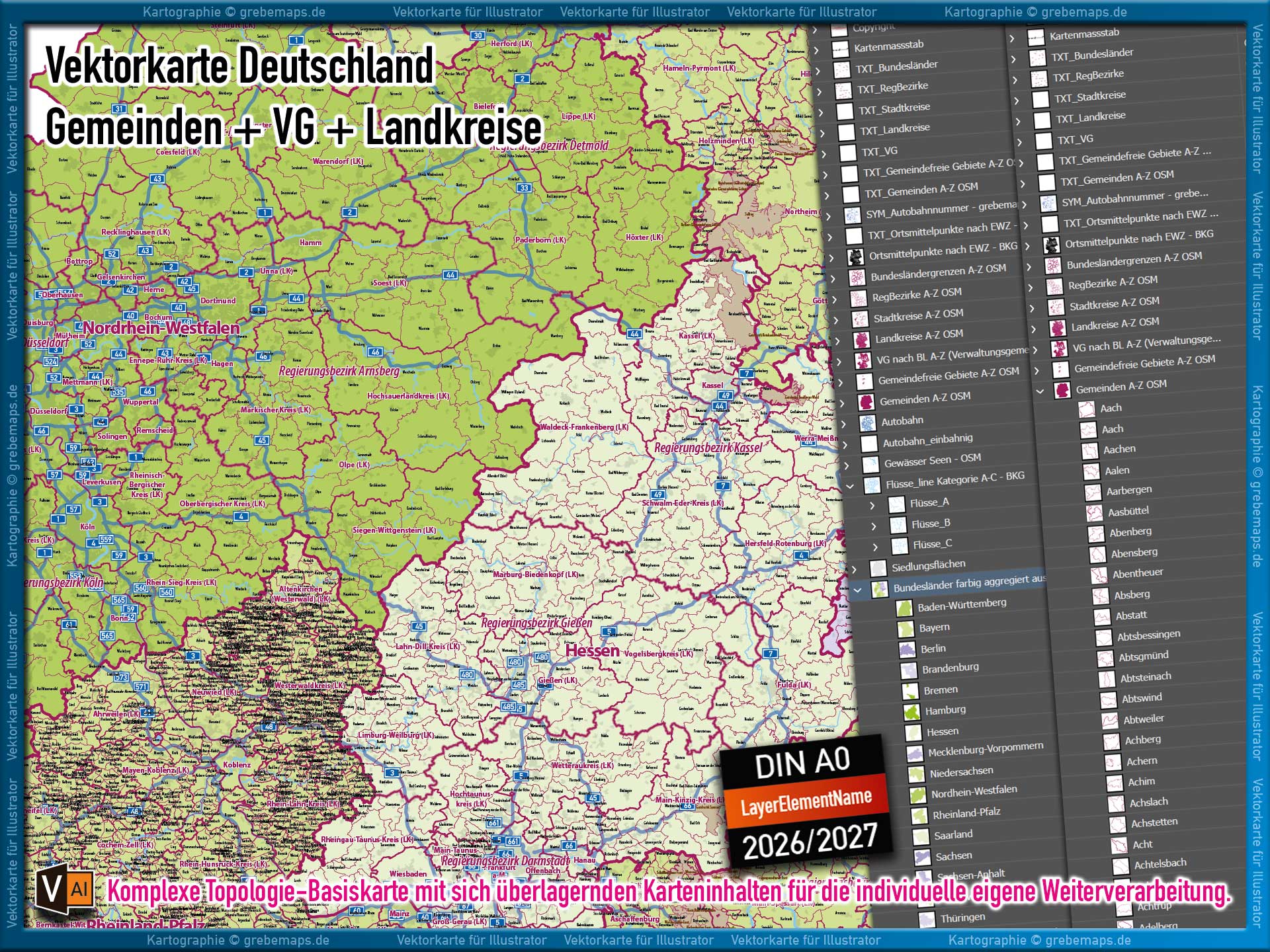Click the Bremen color thumbnail
Viewport: 1270px width, 952px height.
[910, 692]
